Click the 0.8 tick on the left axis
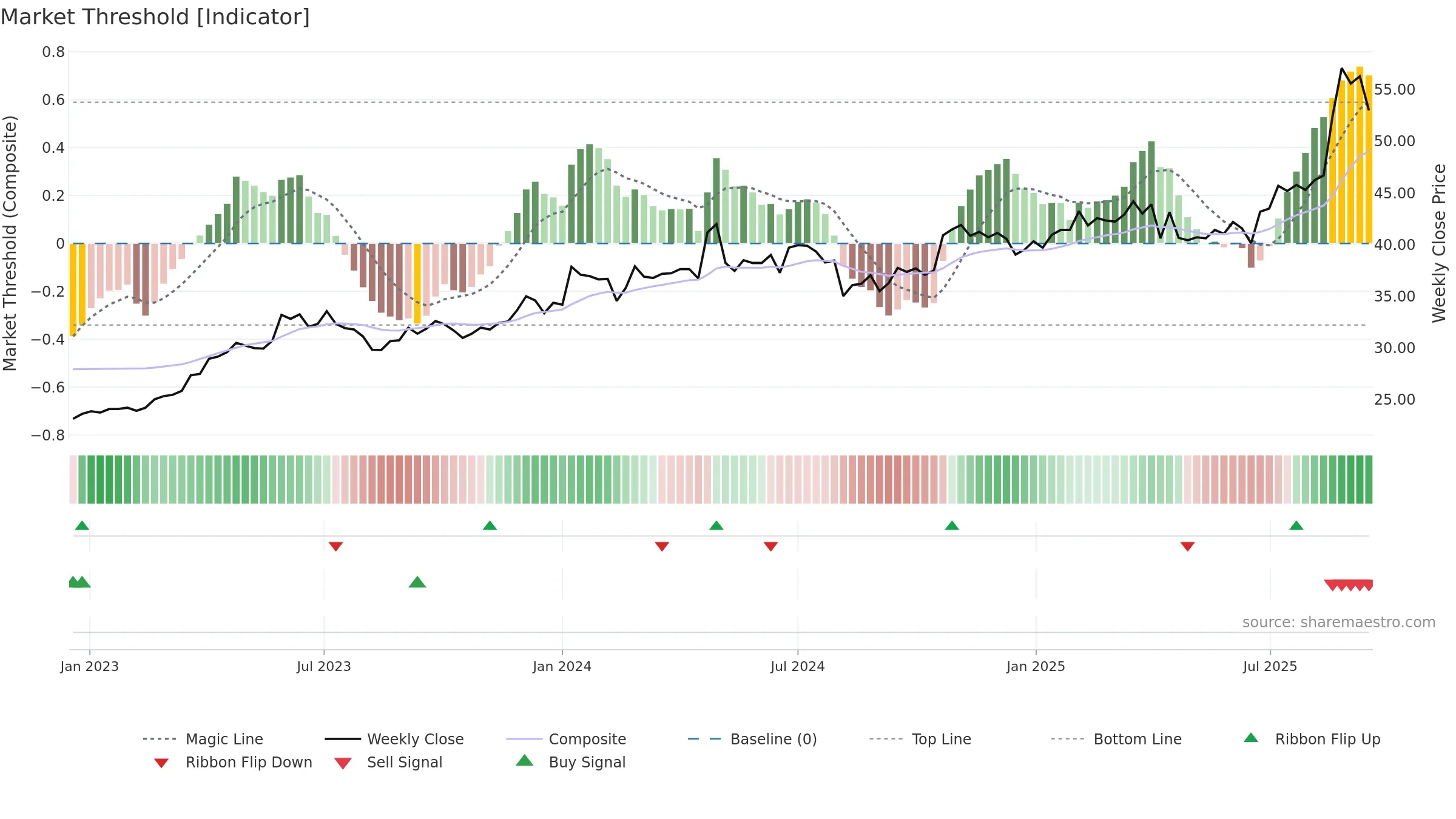This screenshot has width=1456, height=819. pos(53,52)
